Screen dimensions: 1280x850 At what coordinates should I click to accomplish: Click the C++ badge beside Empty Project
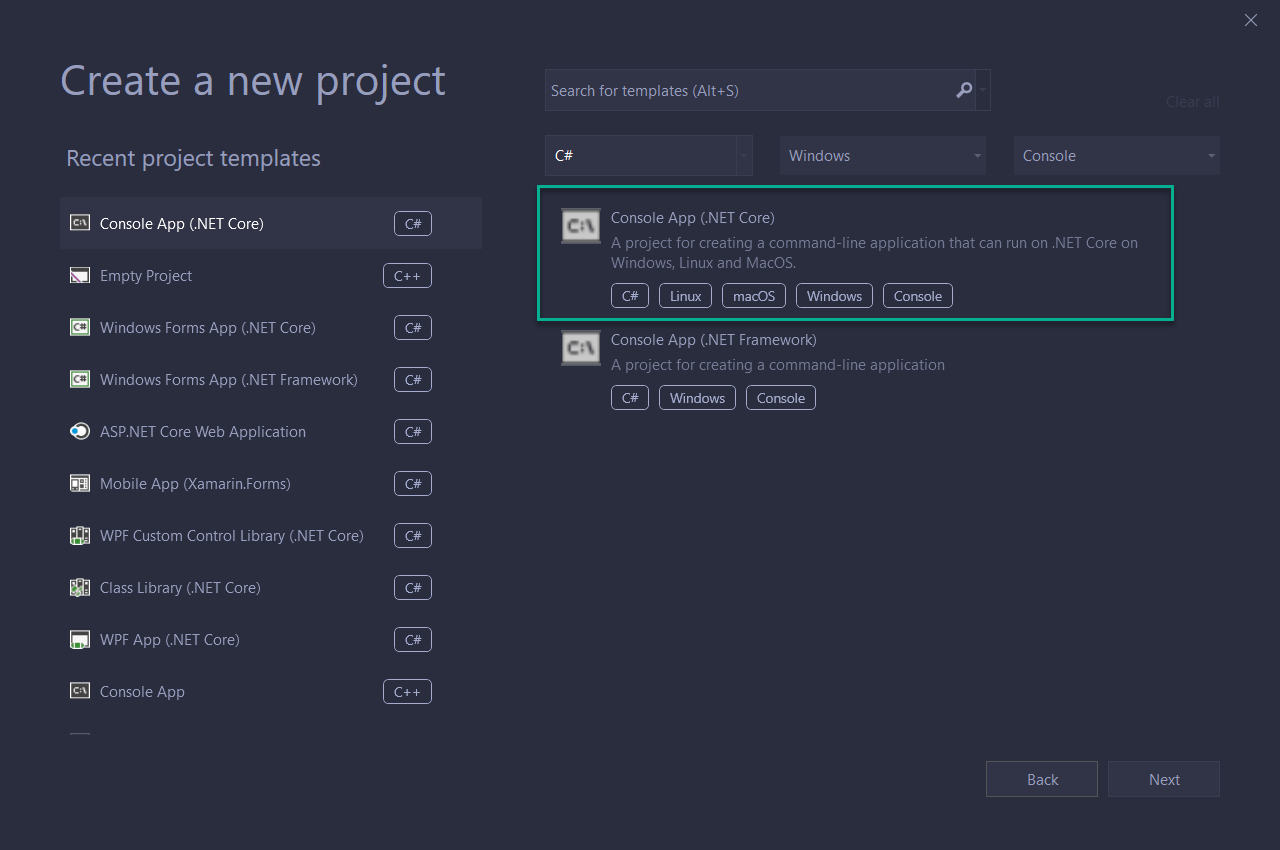point(407,275)
